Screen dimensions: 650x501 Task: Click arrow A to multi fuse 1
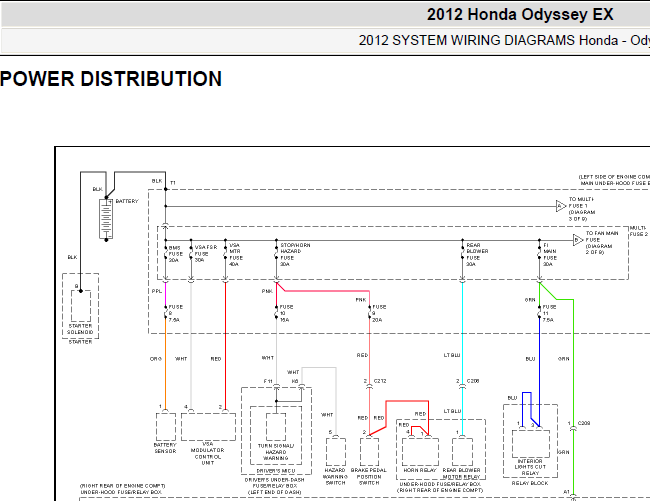coord(561,206)
